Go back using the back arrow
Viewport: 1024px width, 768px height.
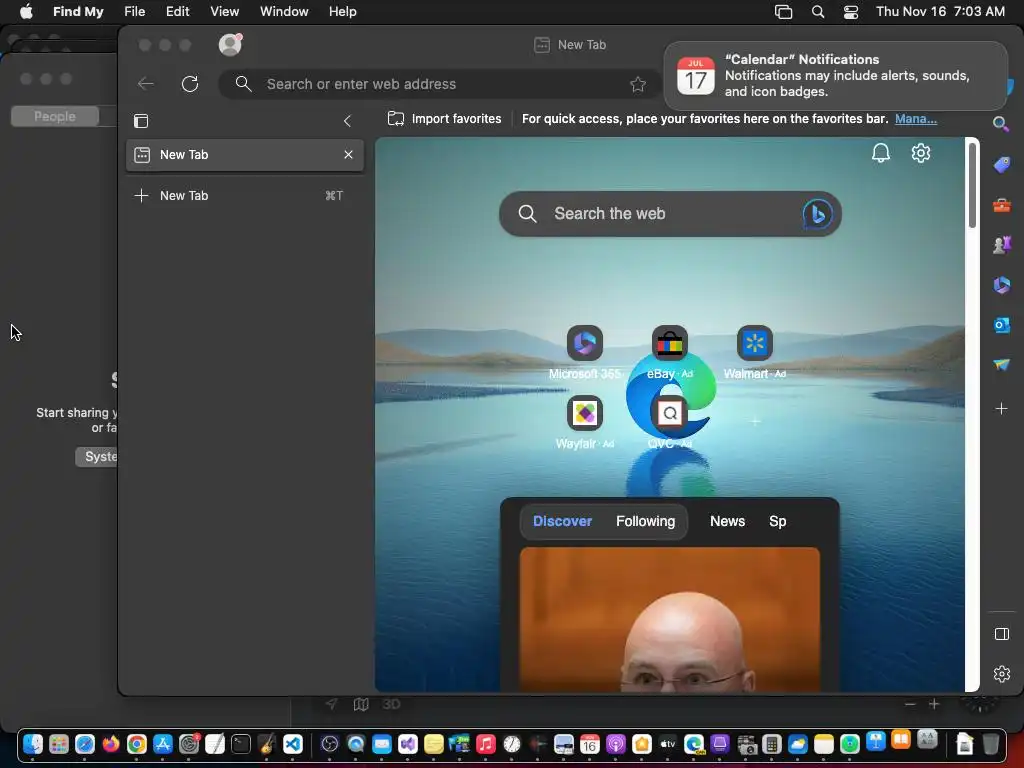pyautogui.click(x=146, y=84)
